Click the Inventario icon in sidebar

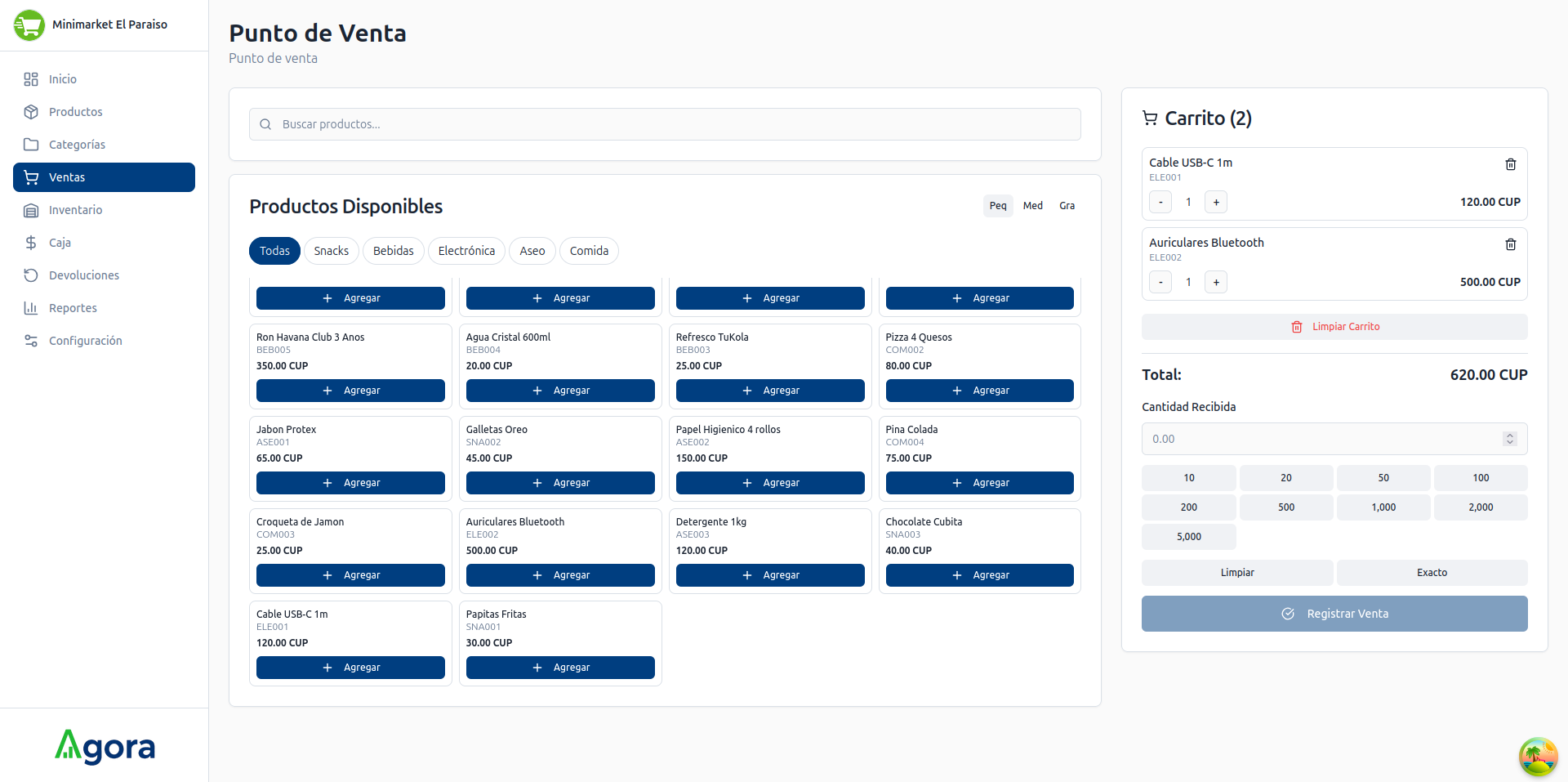pos(31,210)
